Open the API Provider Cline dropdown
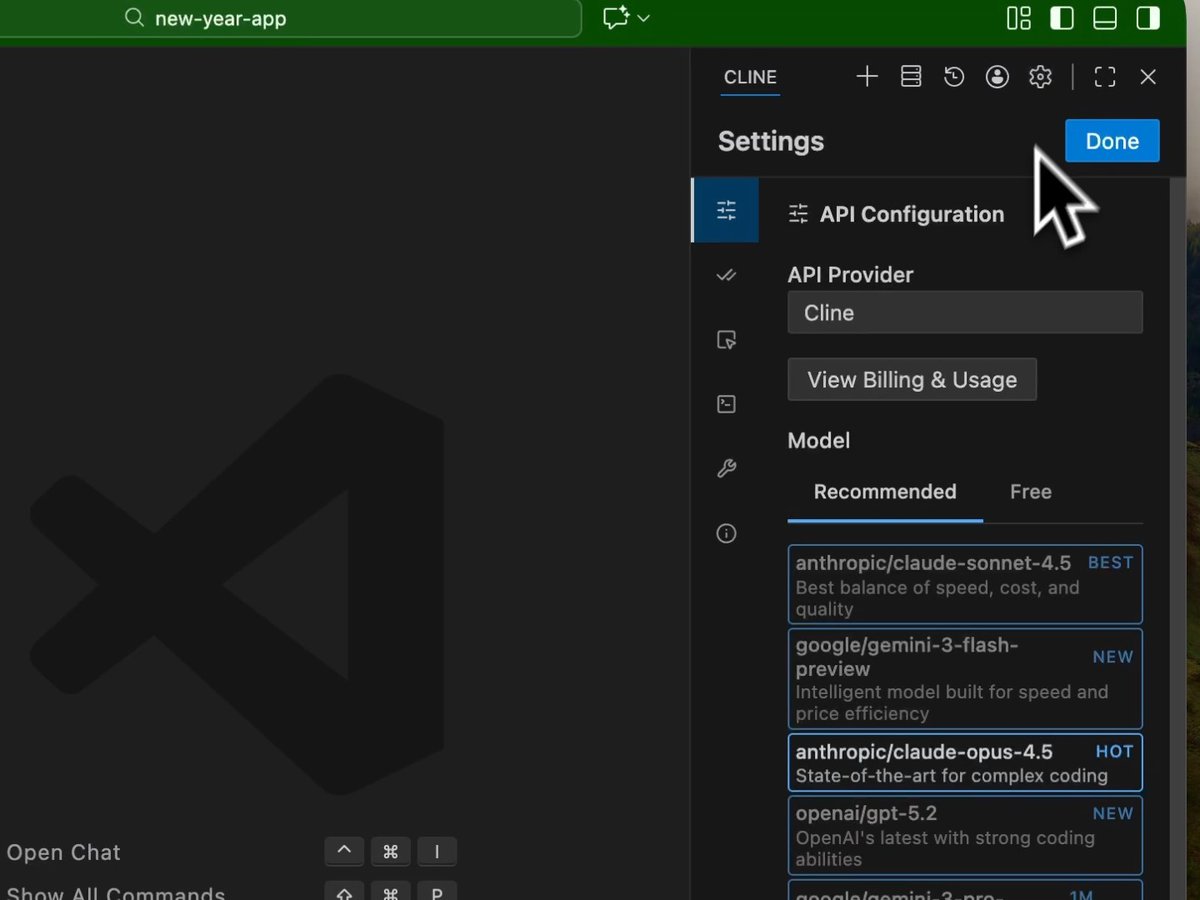 (x=965, y=312)
